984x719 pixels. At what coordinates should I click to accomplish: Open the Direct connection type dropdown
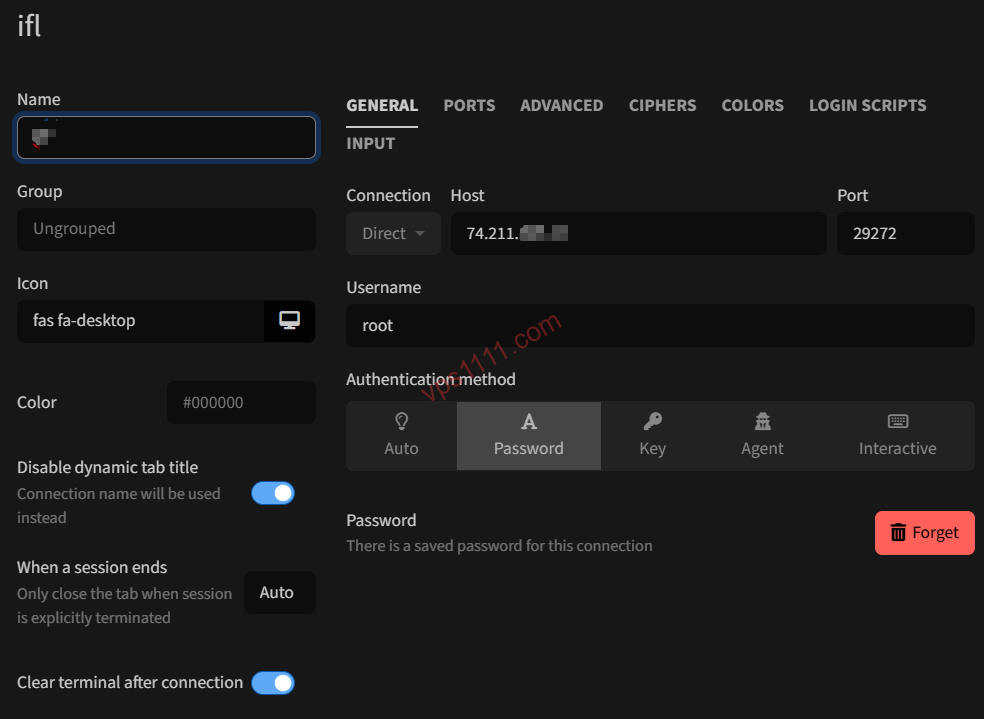coord(393,233)
